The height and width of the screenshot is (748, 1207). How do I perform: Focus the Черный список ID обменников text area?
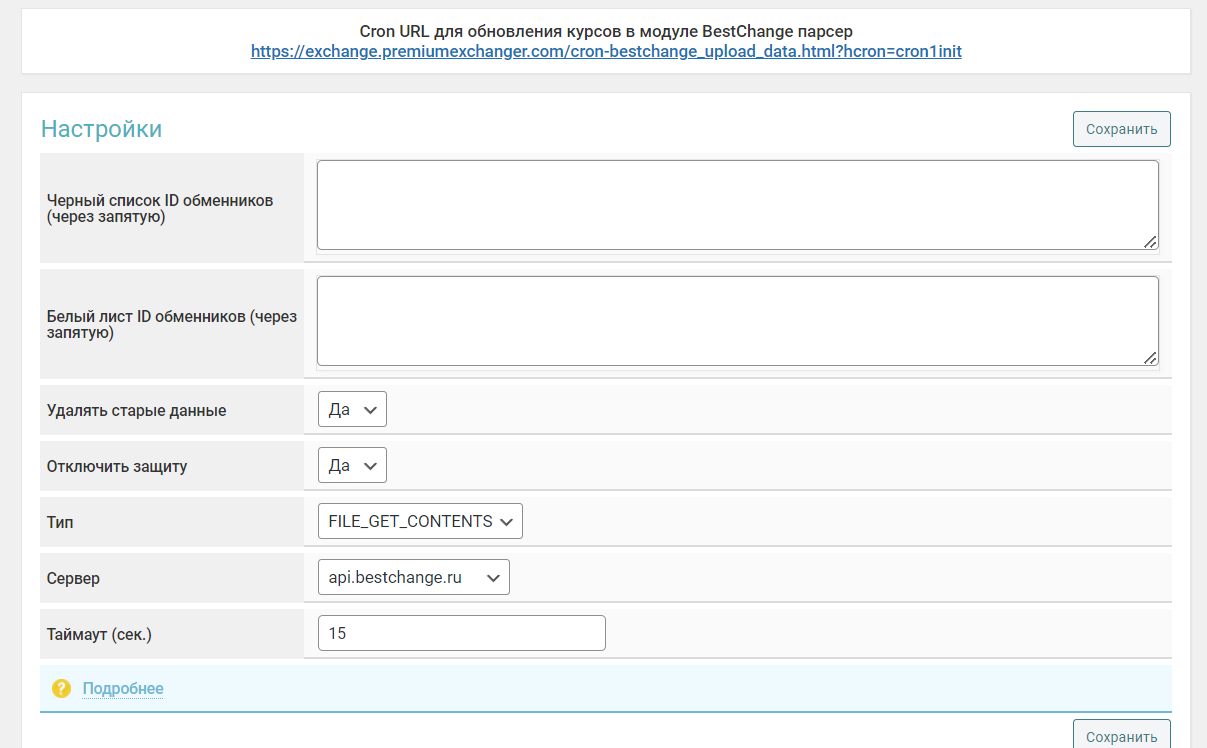(737, 205)
